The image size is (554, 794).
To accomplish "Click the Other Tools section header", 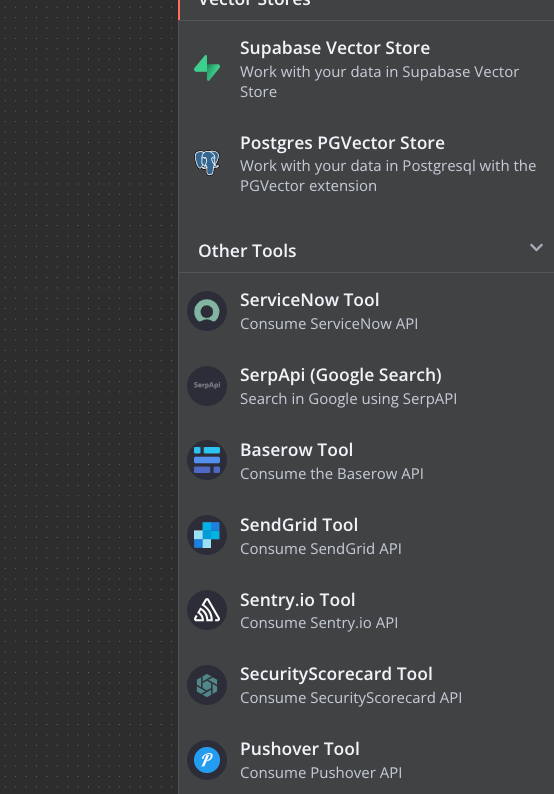I will point(366,250).
